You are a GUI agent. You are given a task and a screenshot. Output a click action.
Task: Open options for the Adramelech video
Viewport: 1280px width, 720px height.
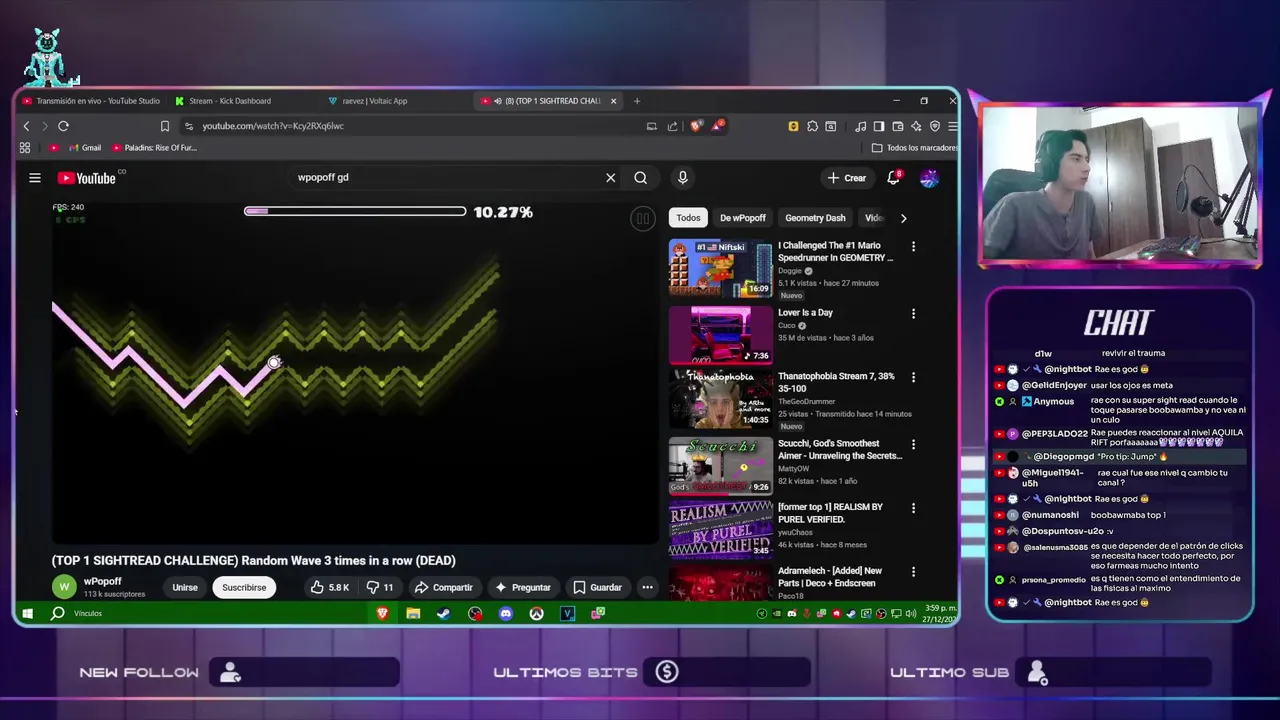913,572
